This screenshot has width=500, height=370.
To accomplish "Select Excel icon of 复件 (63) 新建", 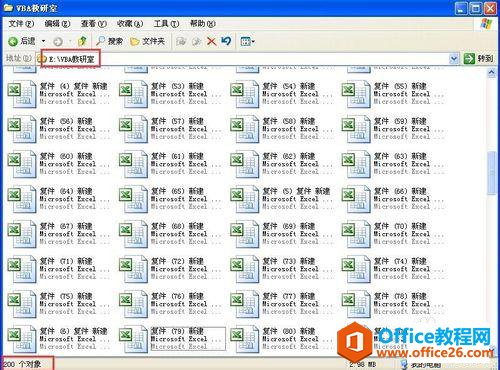I will [x=356, y=164].
